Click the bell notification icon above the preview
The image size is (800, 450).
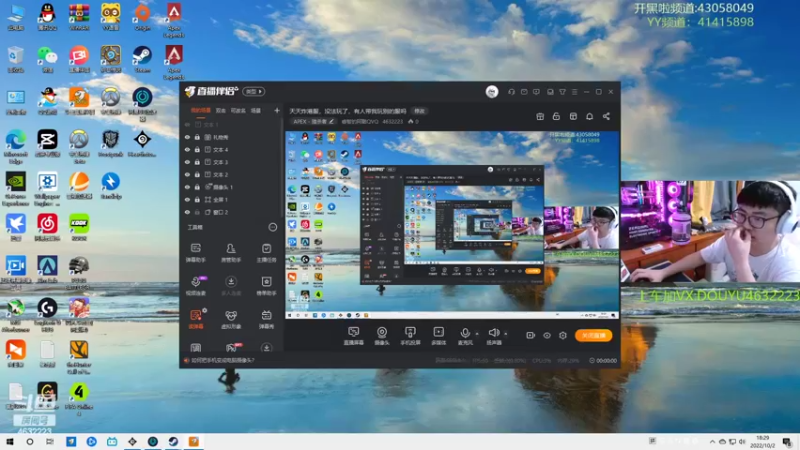(589, 116)
